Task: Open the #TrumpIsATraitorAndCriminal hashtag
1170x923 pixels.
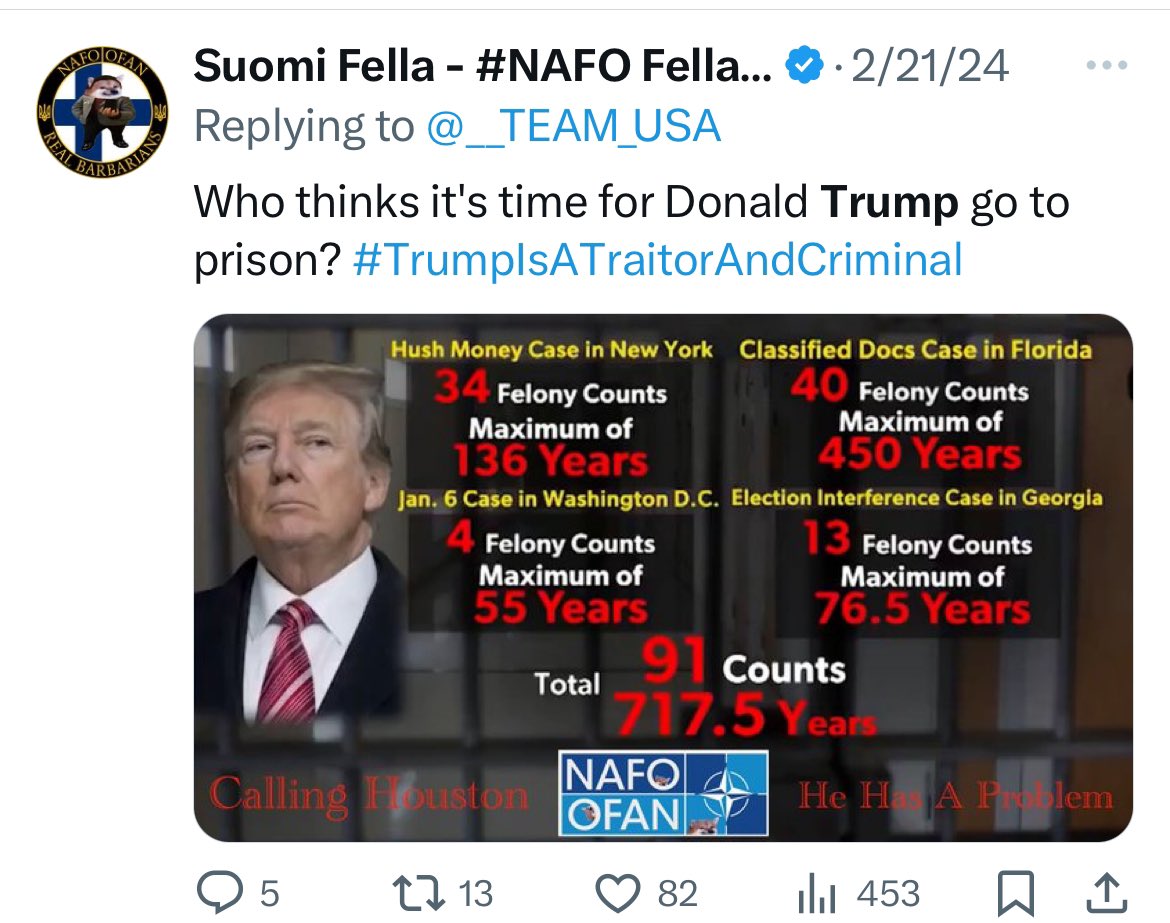Action: [658, 260]
